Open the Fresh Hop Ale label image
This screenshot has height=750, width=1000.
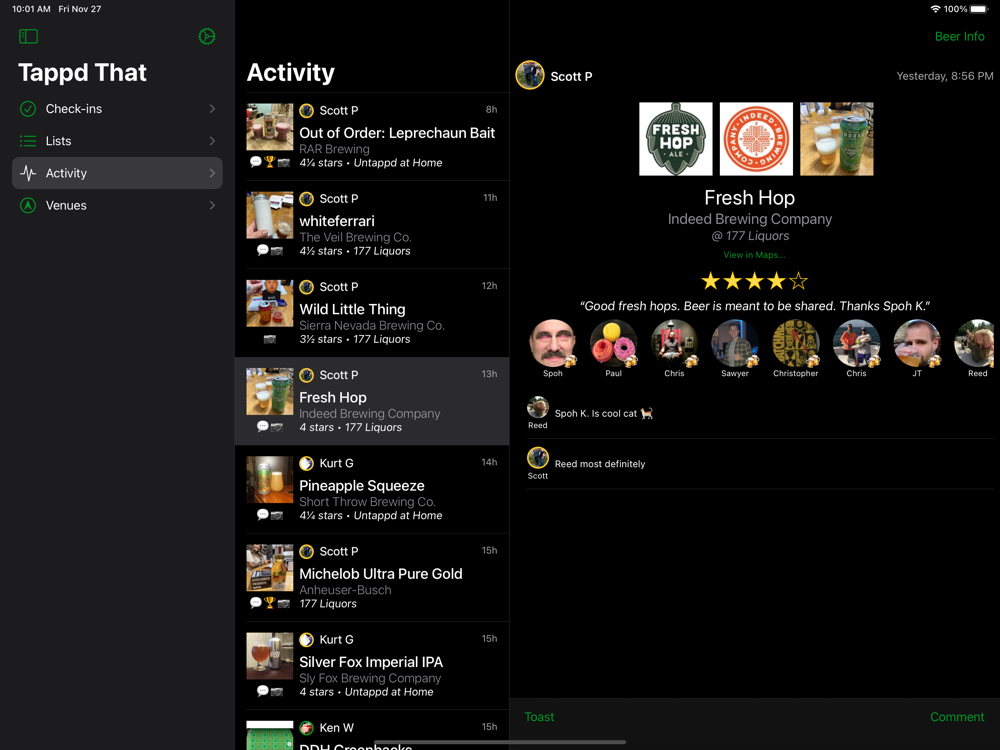[675, 139]
